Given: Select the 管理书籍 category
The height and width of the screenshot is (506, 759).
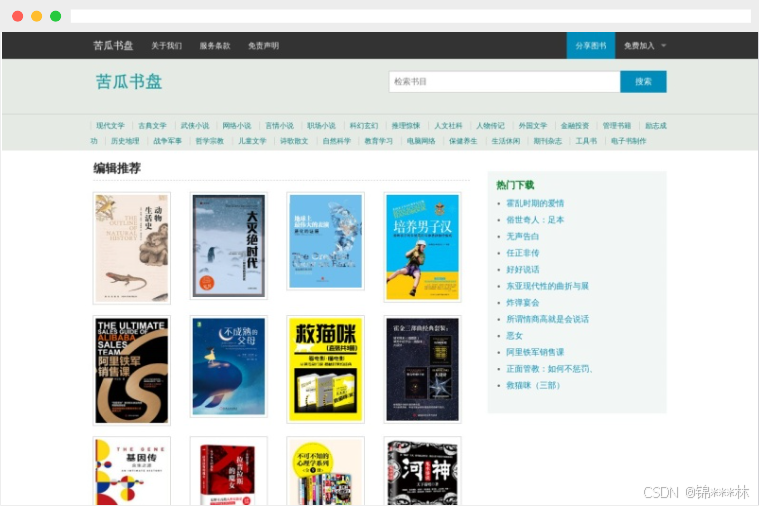Looking at the screenshot, I should point(617,125).
